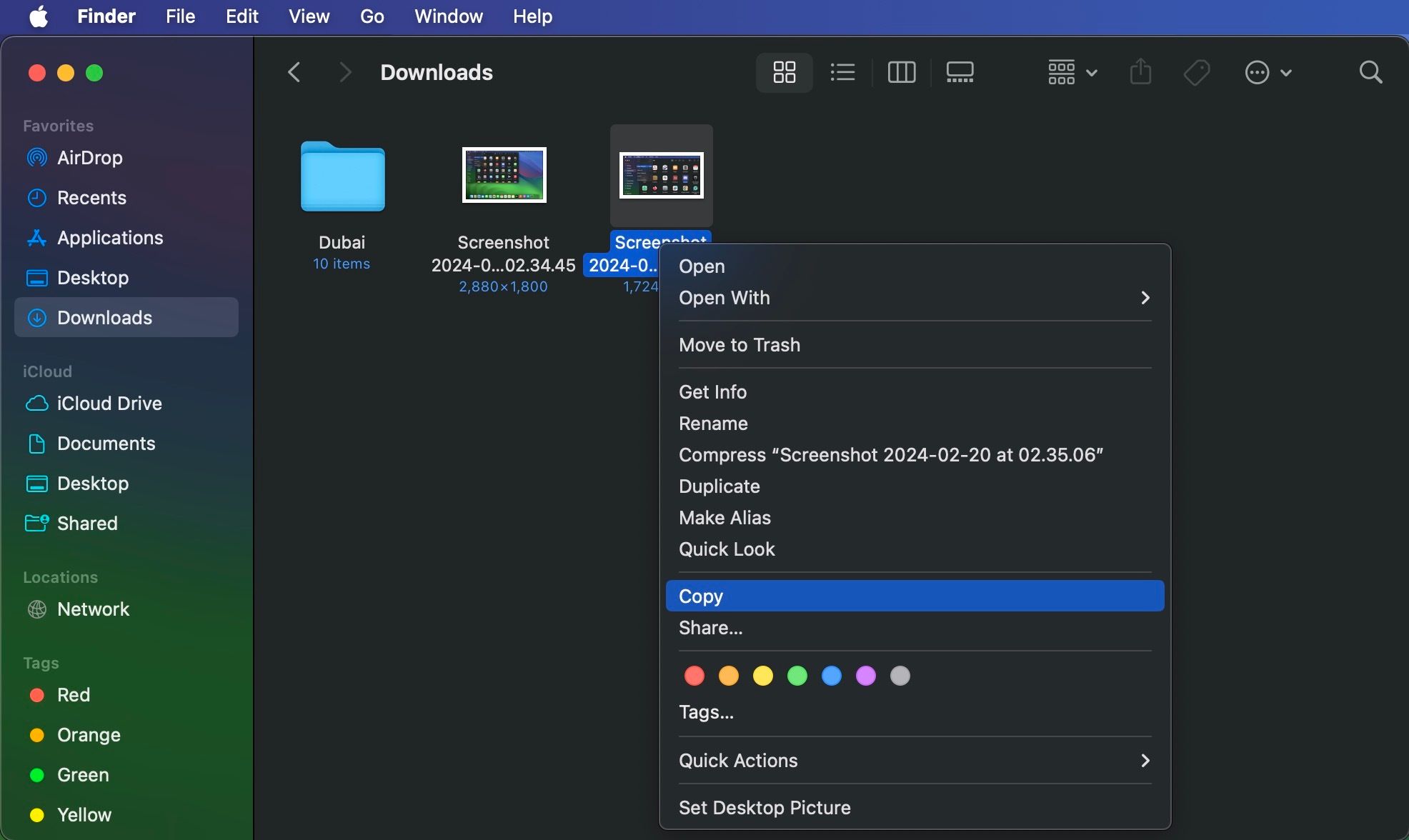Click the back navigation arrow
The height and width of the screenshot is (840, 1409).
(x=294, y=71)
